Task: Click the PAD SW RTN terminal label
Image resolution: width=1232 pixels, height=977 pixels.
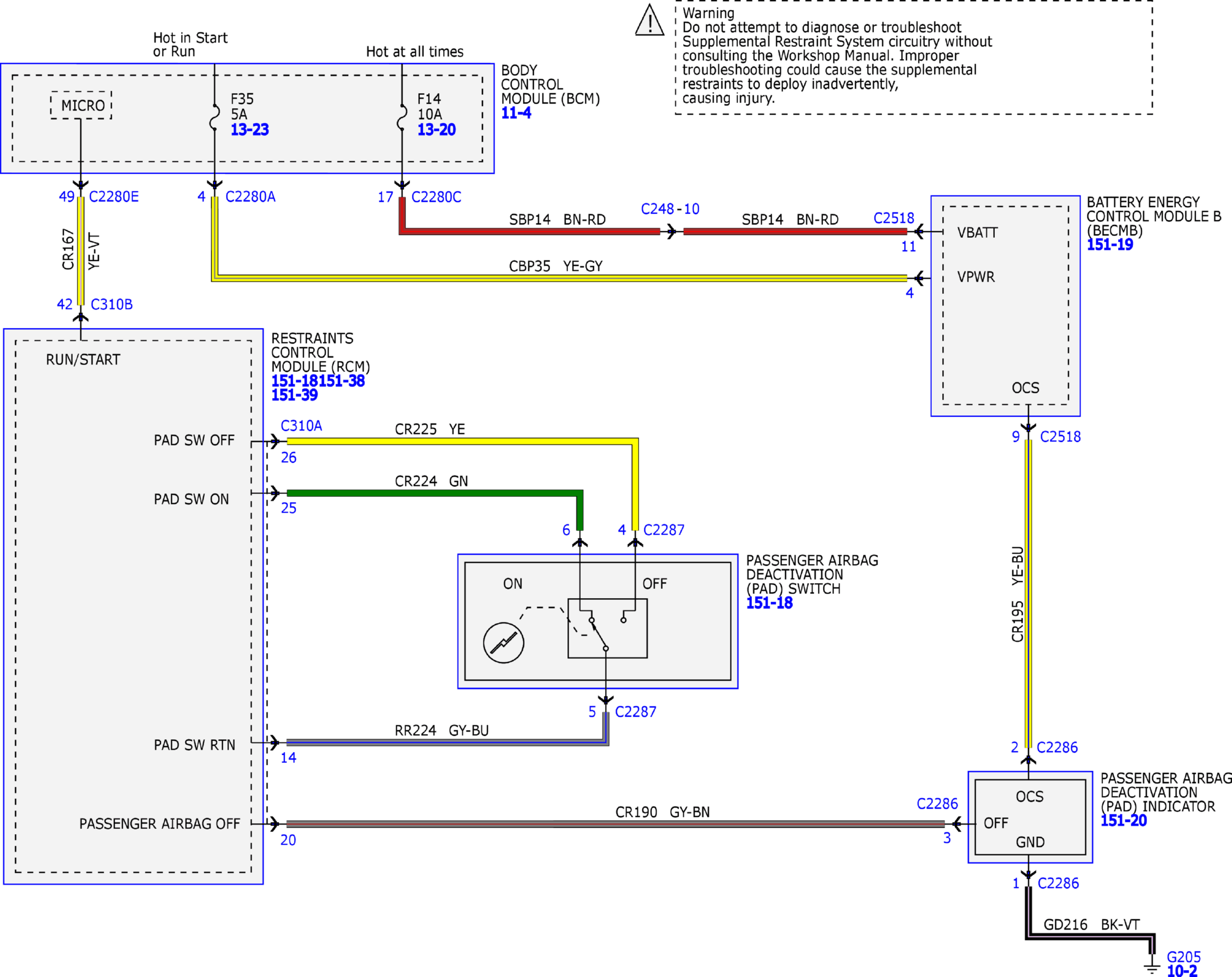Action: pos(194,745)
